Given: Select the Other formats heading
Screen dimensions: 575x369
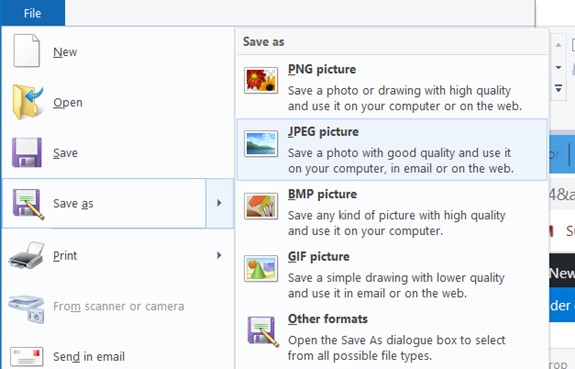Looking at the screenshot, I should click(328, 319).
